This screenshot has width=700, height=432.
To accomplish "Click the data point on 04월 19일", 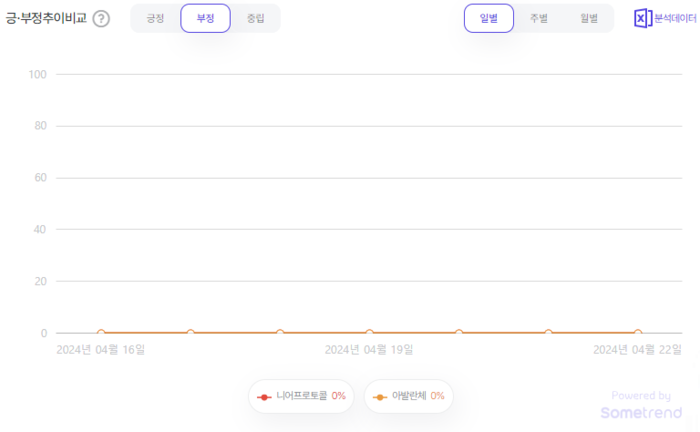I will pos(369,332).
